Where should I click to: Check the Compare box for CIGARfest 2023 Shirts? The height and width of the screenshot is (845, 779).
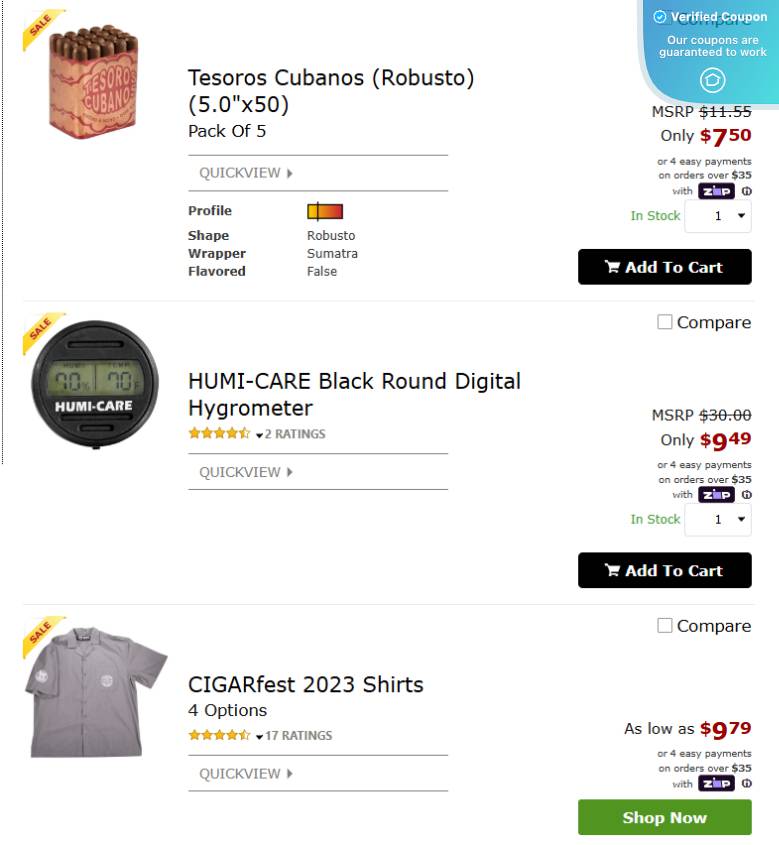coord(664,625)
